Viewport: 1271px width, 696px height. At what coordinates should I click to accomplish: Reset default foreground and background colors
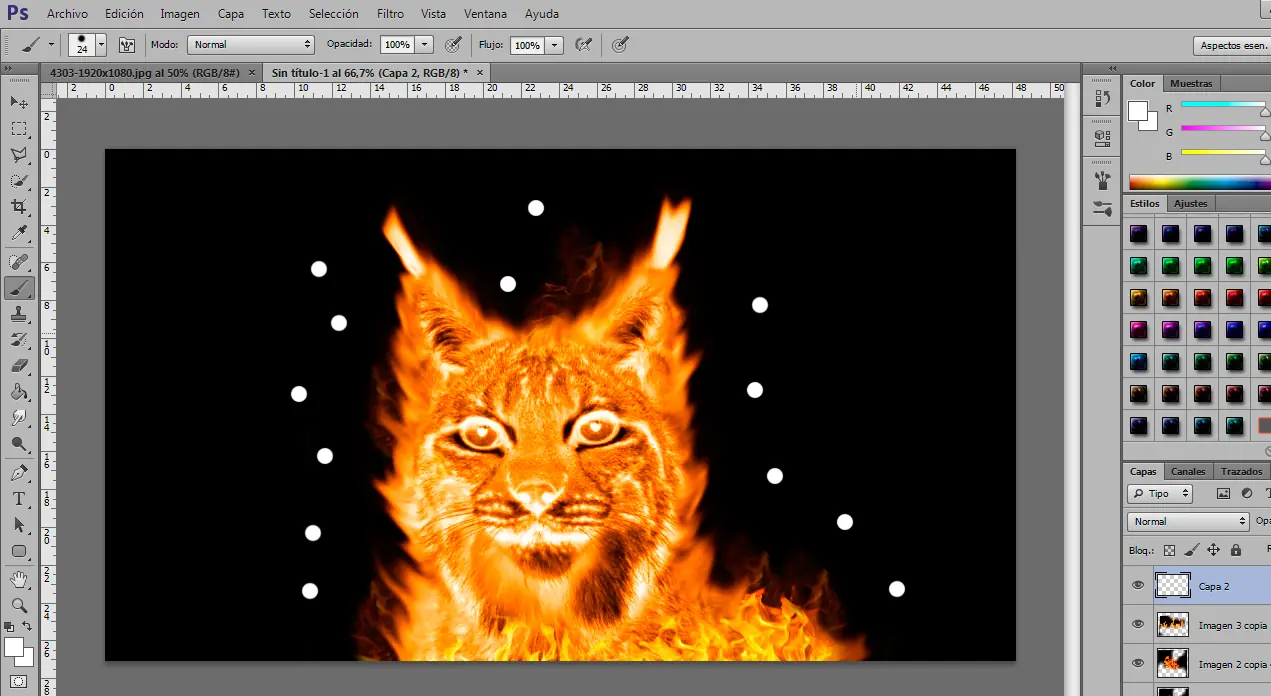[9, 627]
